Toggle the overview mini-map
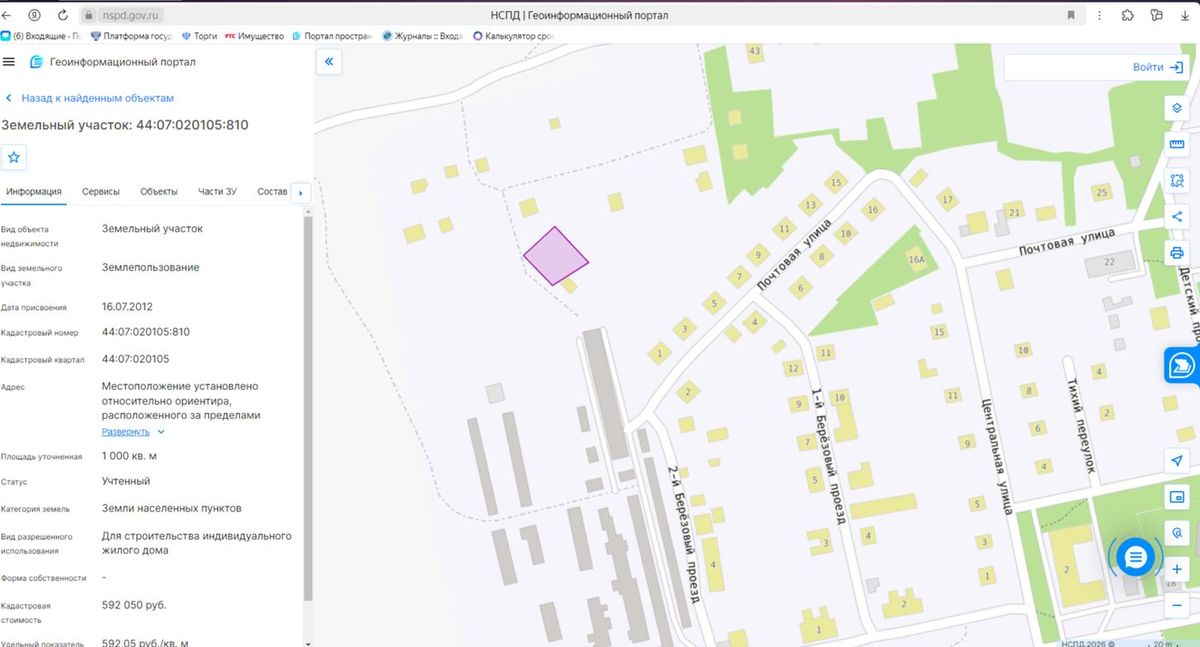1200x647 pixels. point(1177,497)
